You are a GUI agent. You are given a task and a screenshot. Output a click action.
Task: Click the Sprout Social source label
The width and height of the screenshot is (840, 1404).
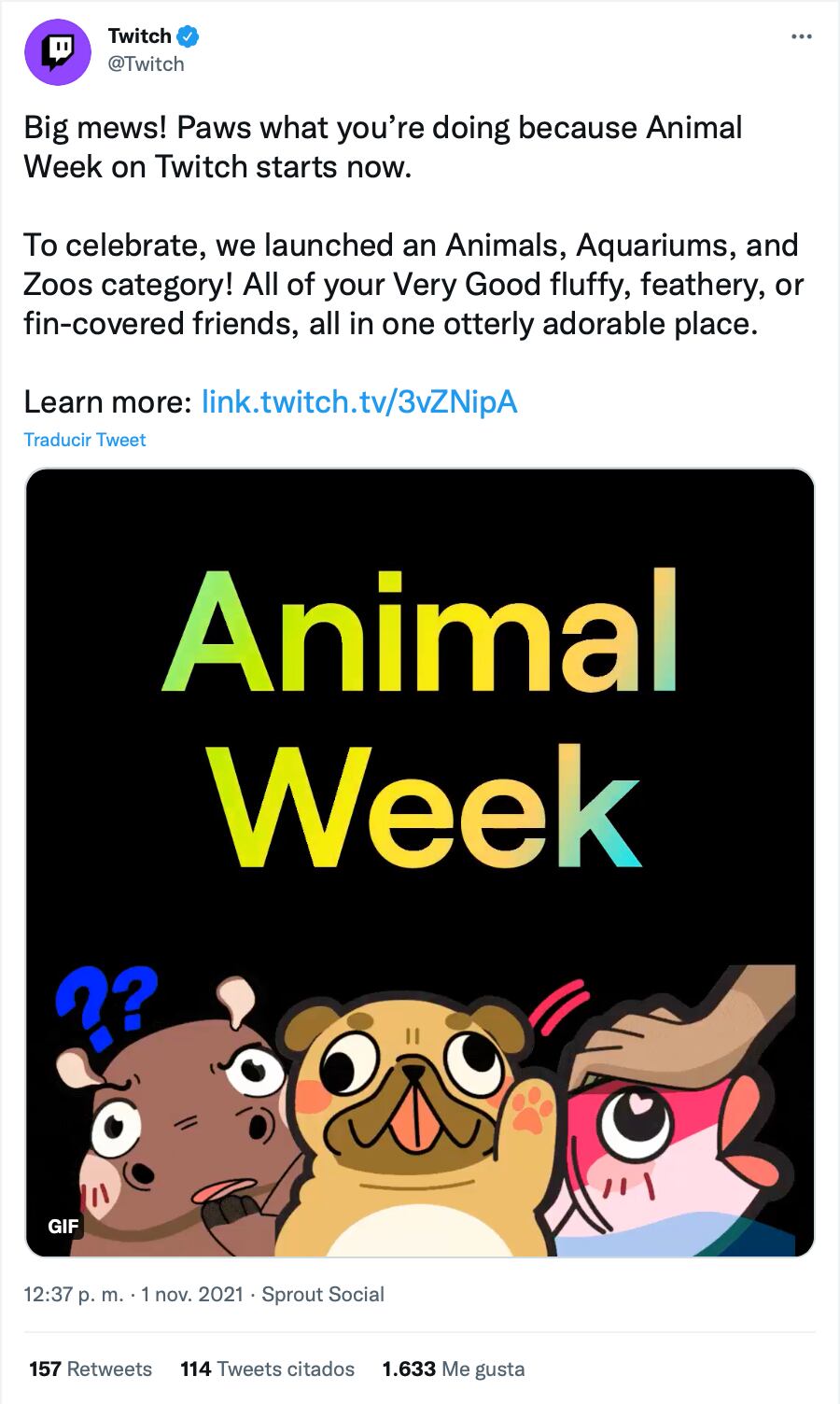point(322,1295)
